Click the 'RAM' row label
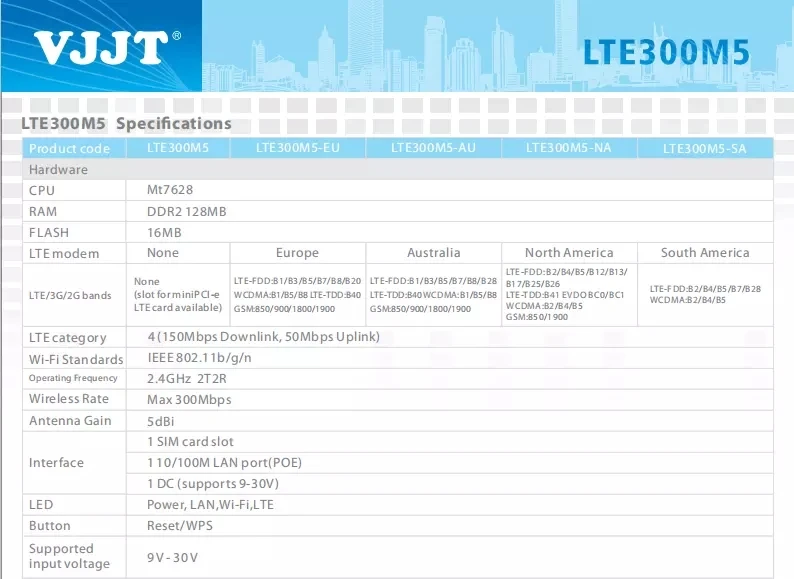This screenshot has width=794, height=579. pos(43,211)
